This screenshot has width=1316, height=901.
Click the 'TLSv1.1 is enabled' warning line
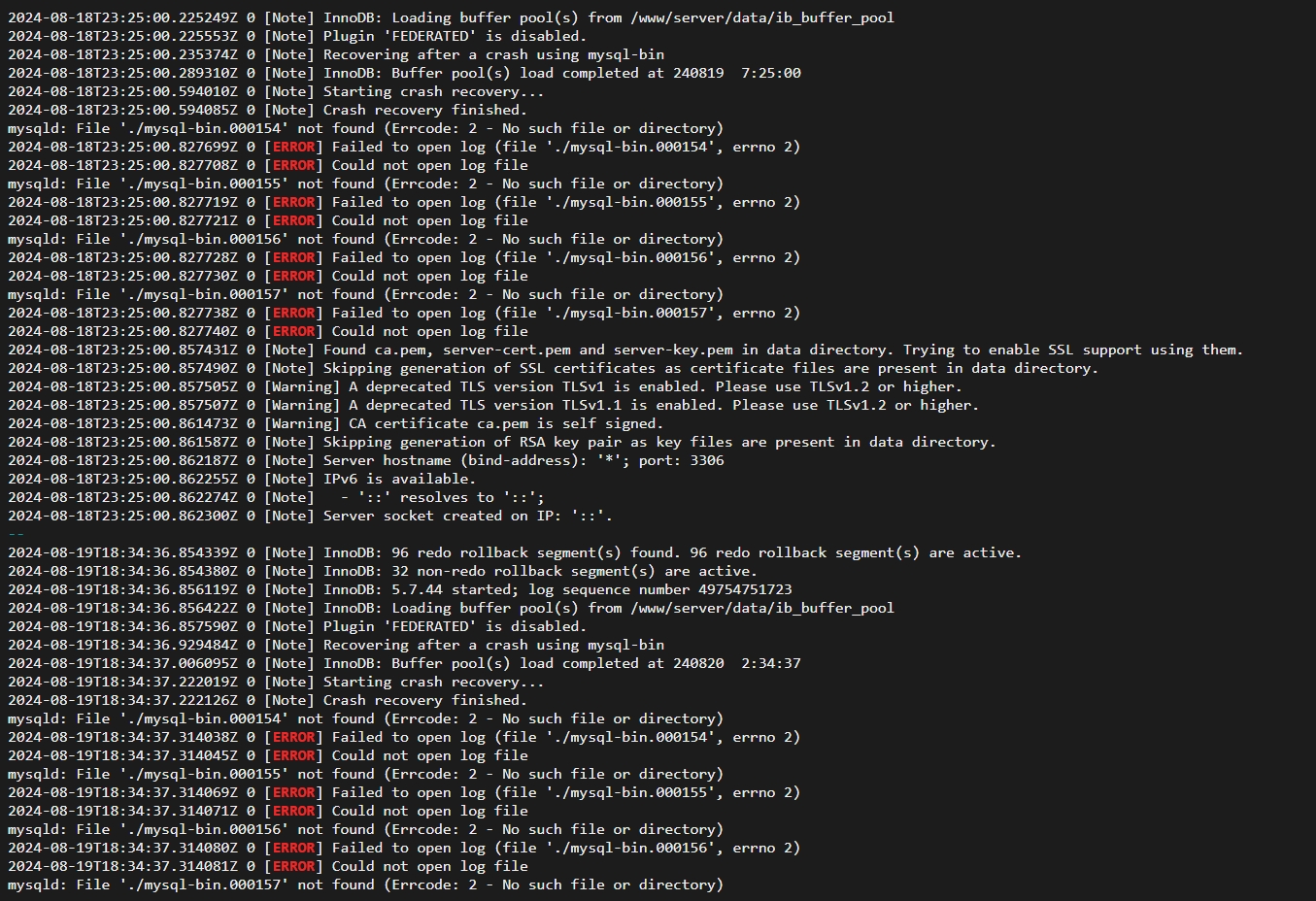[493, 405]
